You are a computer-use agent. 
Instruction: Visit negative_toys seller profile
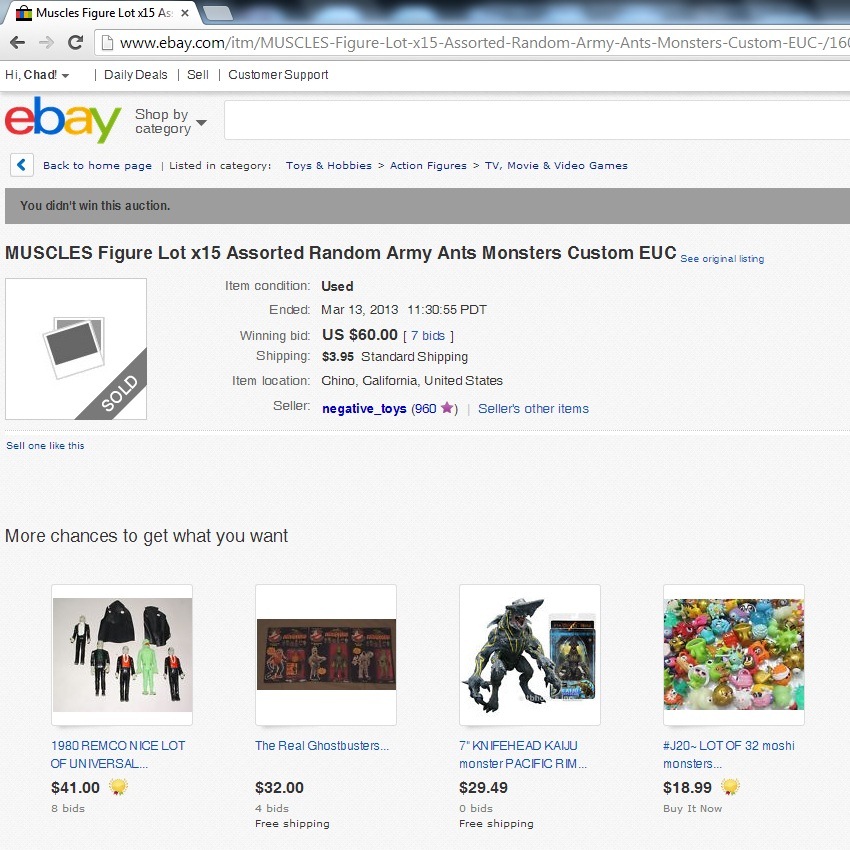(364, 409)
